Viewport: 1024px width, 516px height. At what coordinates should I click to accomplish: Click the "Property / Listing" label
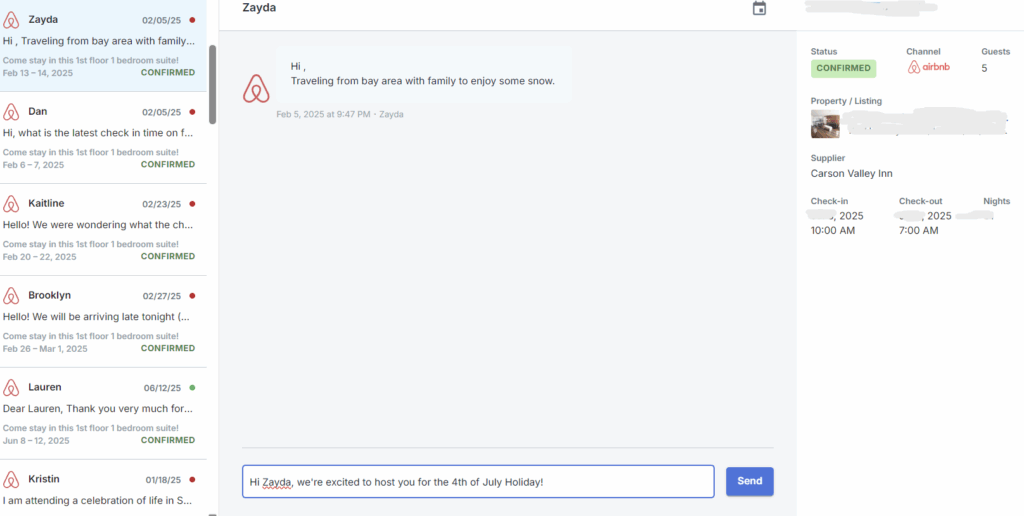coord(846,101)
